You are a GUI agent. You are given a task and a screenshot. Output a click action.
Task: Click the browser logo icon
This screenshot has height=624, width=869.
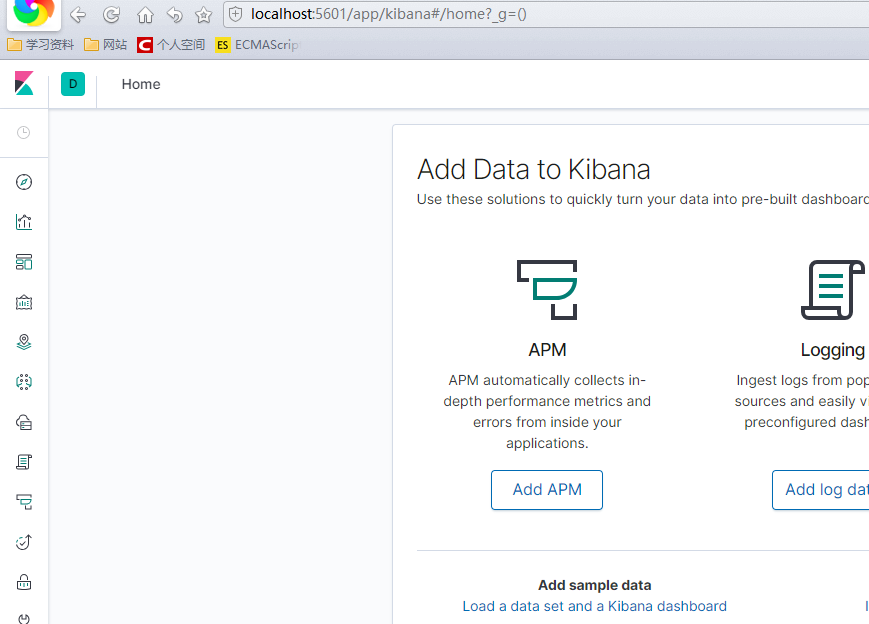click(x=33, y=12)
